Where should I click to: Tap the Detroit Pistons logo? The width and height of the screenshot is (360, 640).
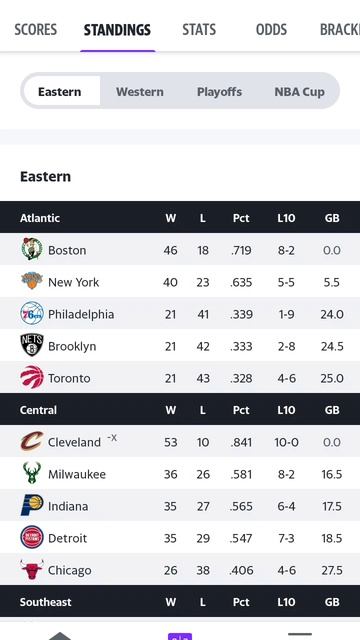[x=32, y=537]
